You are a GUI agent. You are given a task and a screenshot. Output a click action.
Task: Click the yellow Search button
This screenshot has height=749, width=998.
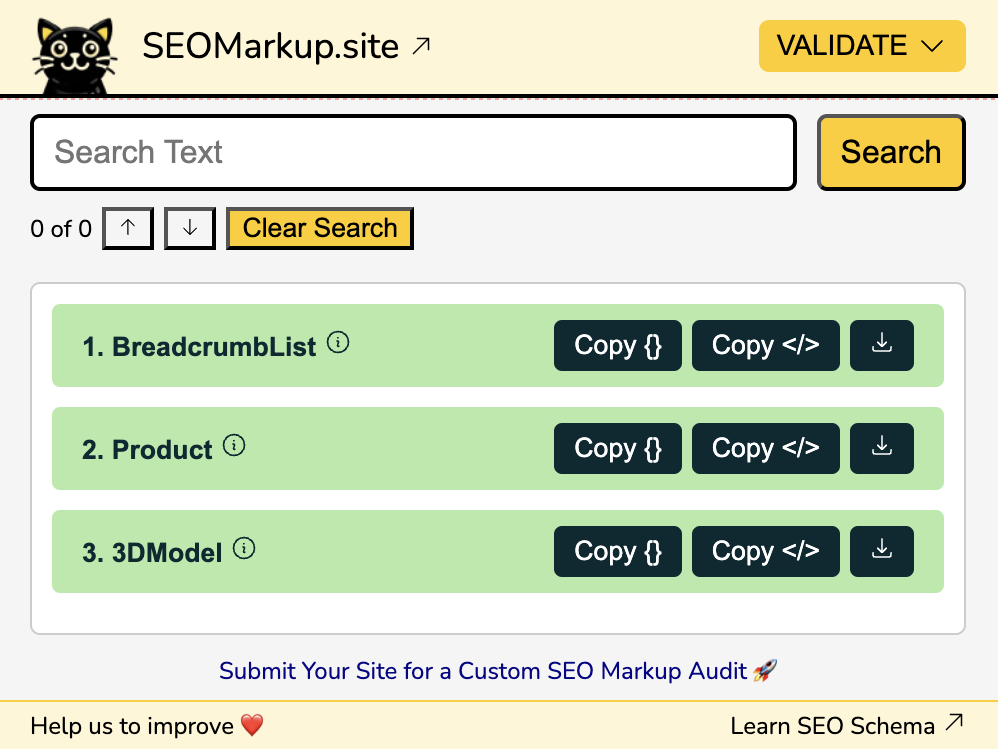[x=891, y=153]
